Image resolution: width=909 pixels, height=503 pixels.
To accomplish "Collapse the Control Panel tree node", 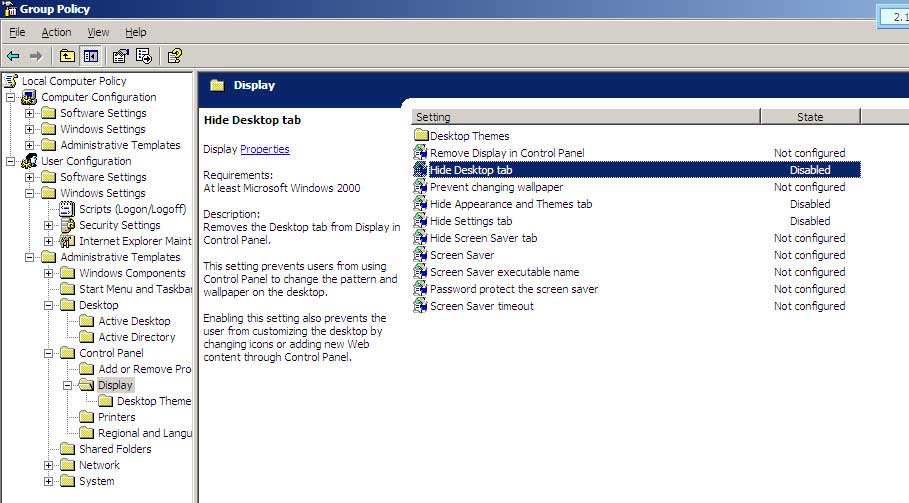I will pos(49,353).
